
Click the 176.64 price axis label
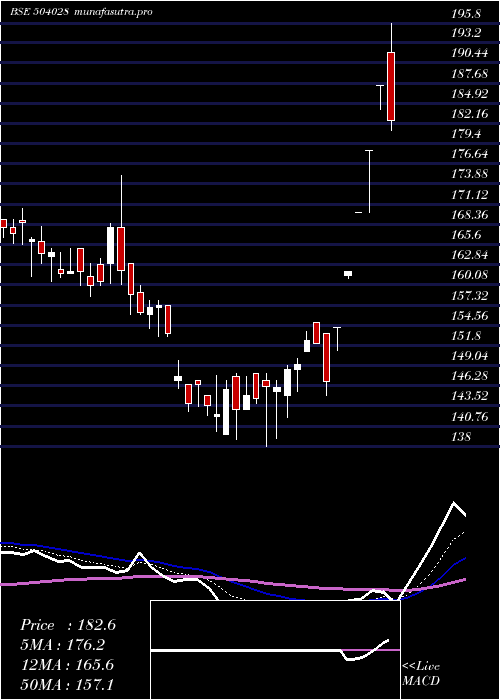point(470,154)
